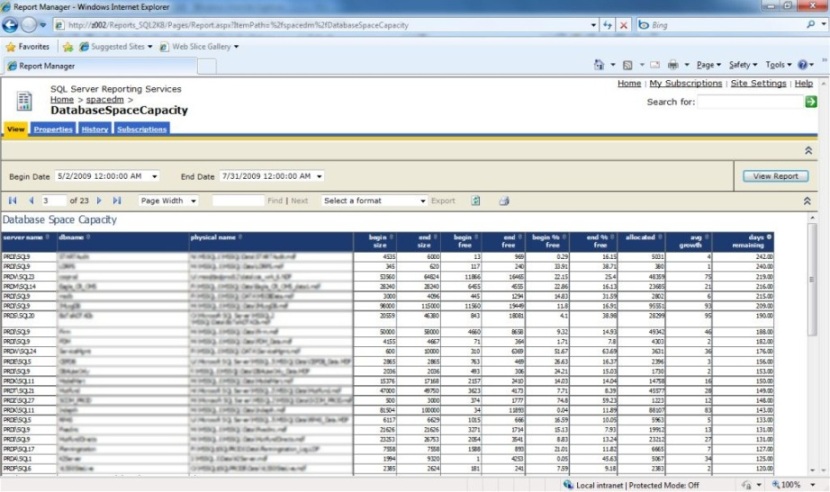Click the report refresh icon
This screenshot has width=830, height=492.
(476, 201)
